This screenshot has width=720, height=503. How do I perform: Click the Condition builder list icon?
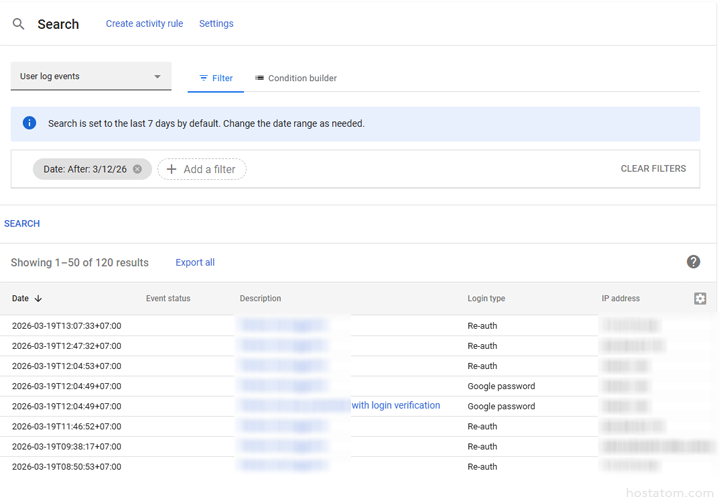[x=260, y=78]
